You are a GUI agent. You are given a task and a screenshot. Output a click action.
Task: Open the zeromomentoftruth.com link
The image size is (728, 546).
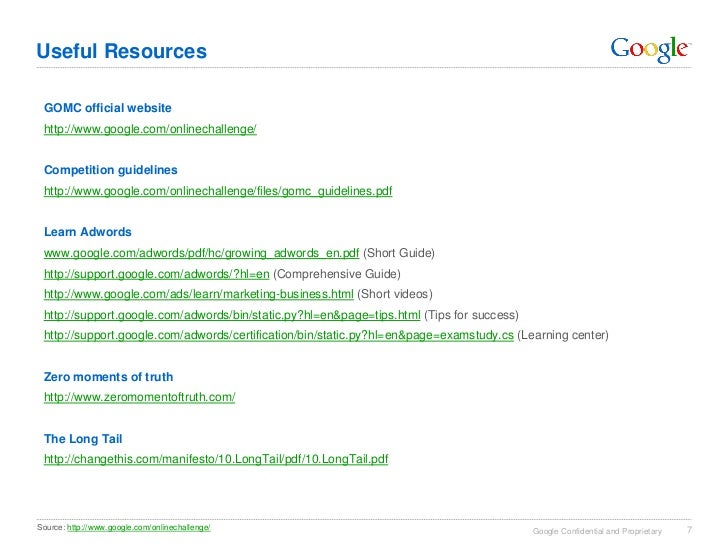(139, 397)
